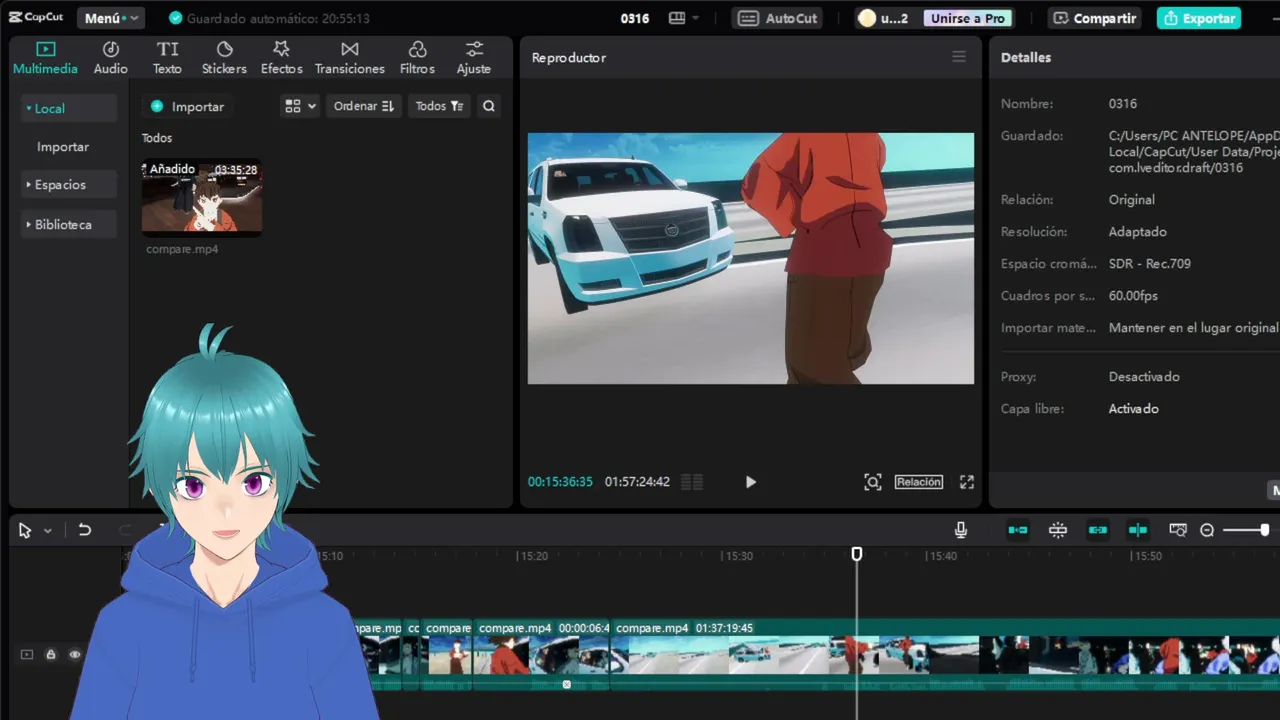Open the Transiciones tab
Screen dimensions: 1280x720
pyautogui.click(x=349, y=58)
